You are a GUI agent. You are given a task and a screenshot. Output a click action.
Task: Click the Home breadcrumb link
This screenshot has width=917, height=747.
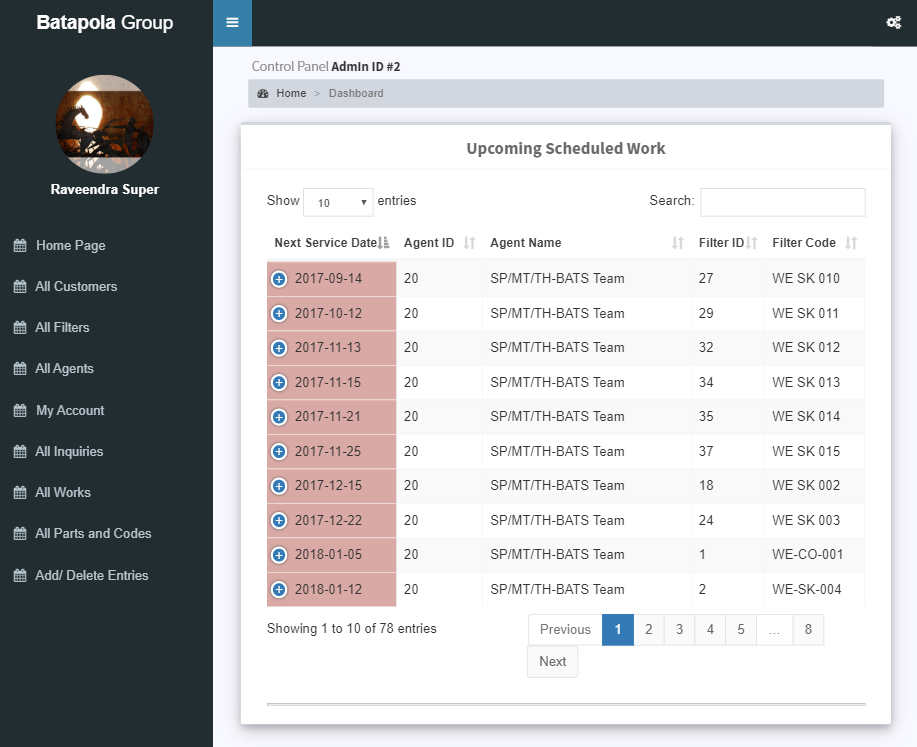pyautogui.click(x=291, y=93)
